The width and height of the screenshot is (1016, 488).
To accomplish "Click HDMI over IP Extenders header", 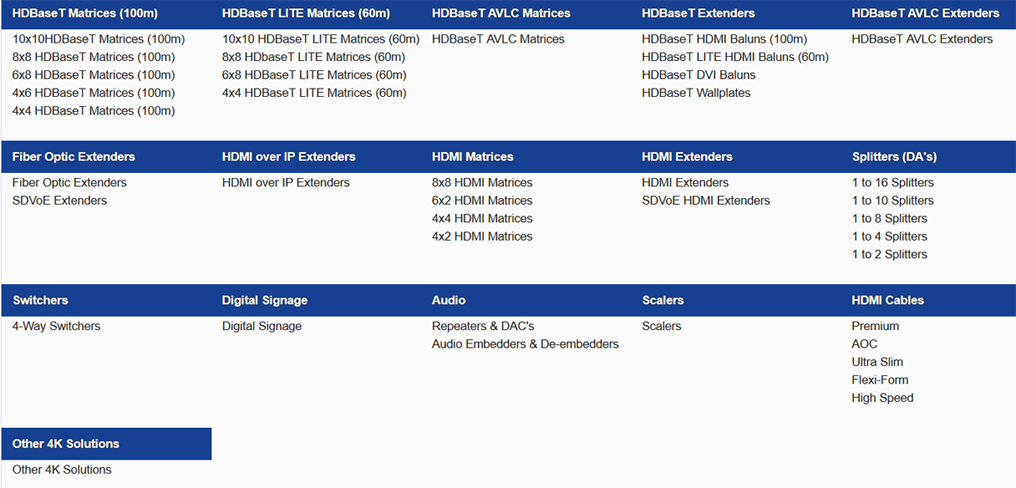I will [x=289, y=157].
